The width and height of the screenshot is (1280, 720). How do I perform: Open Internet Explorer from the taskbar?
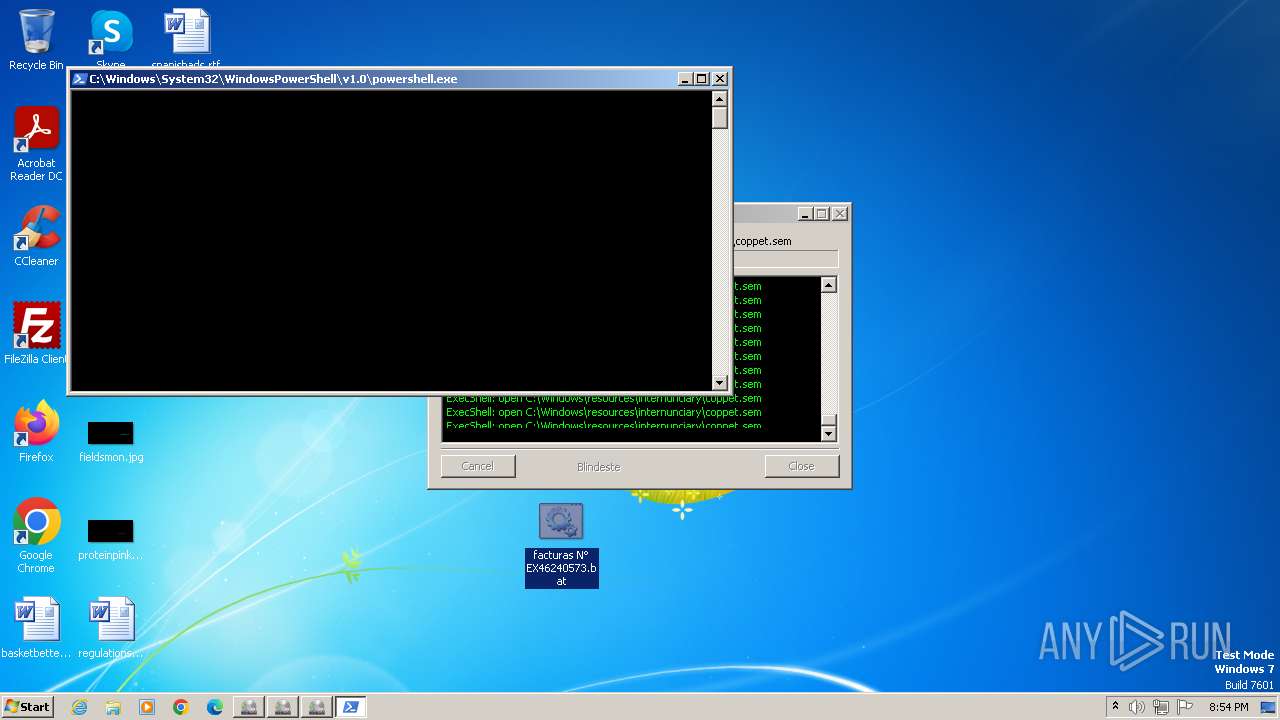click(x=80, y=707)
